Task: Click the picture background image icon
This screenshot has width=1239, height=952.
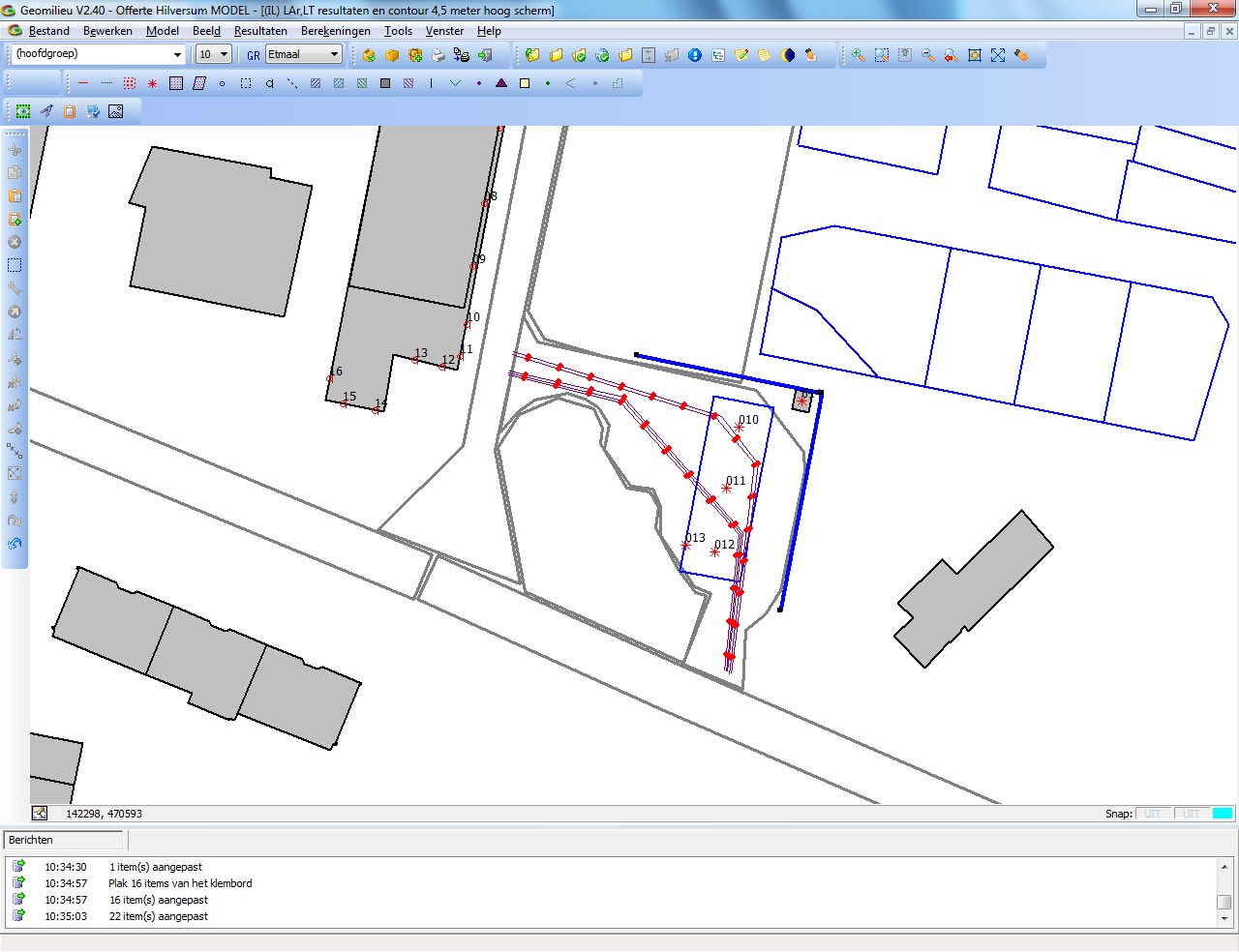Action: tap(115, 111)
